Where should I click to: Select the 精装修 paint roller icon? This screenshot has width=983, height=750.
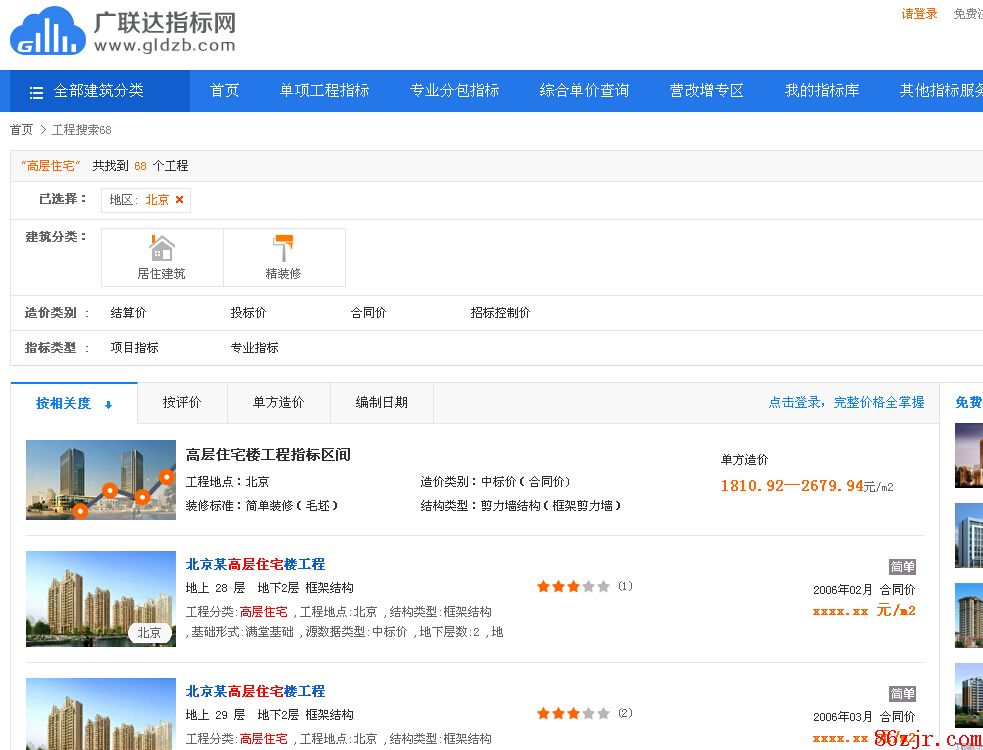(x=283, y=248)
